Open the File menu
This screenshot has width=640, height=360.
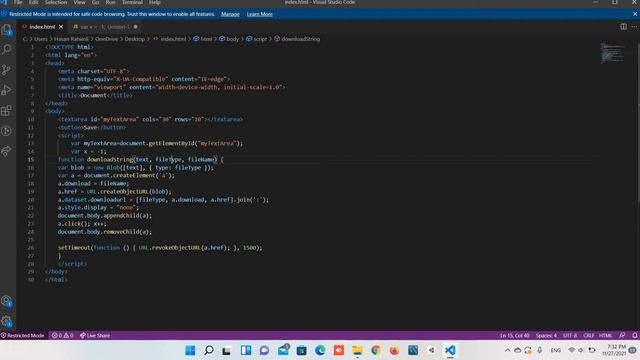[x=18, y=2]
